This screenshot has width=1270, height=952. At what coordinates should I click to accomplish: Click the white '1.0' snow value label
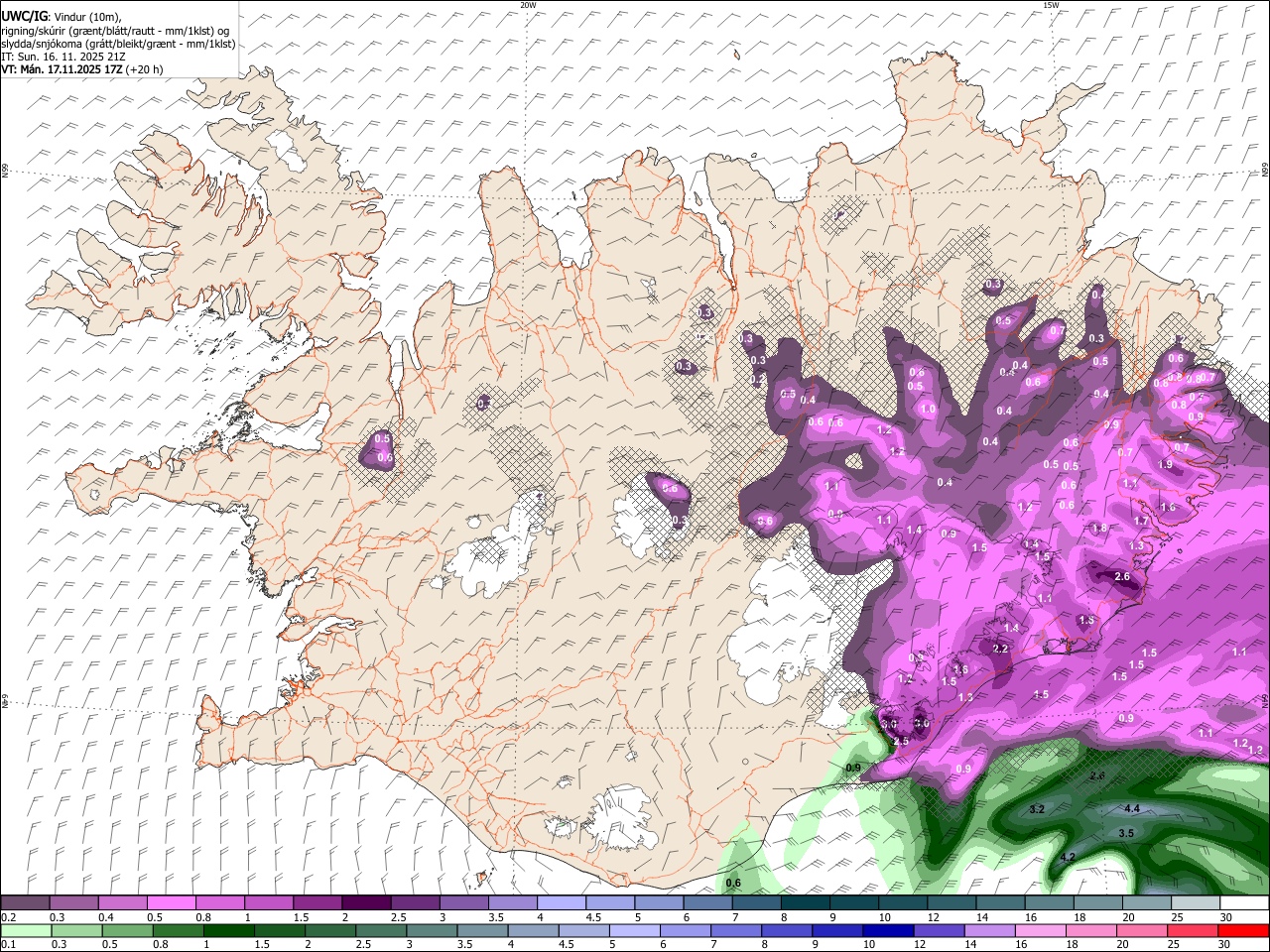929,409
